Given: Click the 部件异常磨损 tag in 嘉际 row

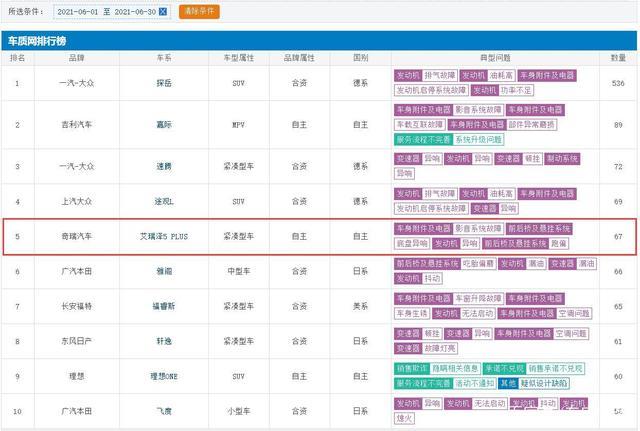Looking at the screenshot, I should [531, 125].
